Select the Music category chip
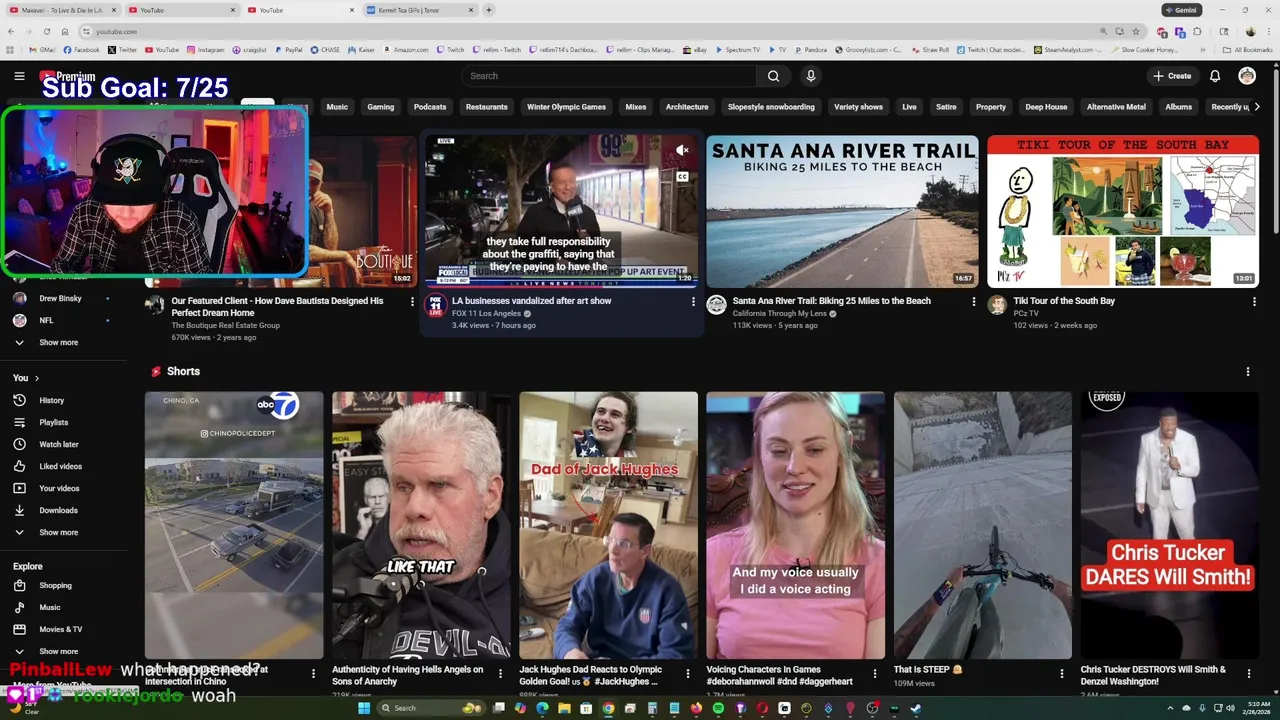Image resolution: width=1280 pixels, height=720 pixels. tap(337, 107)
